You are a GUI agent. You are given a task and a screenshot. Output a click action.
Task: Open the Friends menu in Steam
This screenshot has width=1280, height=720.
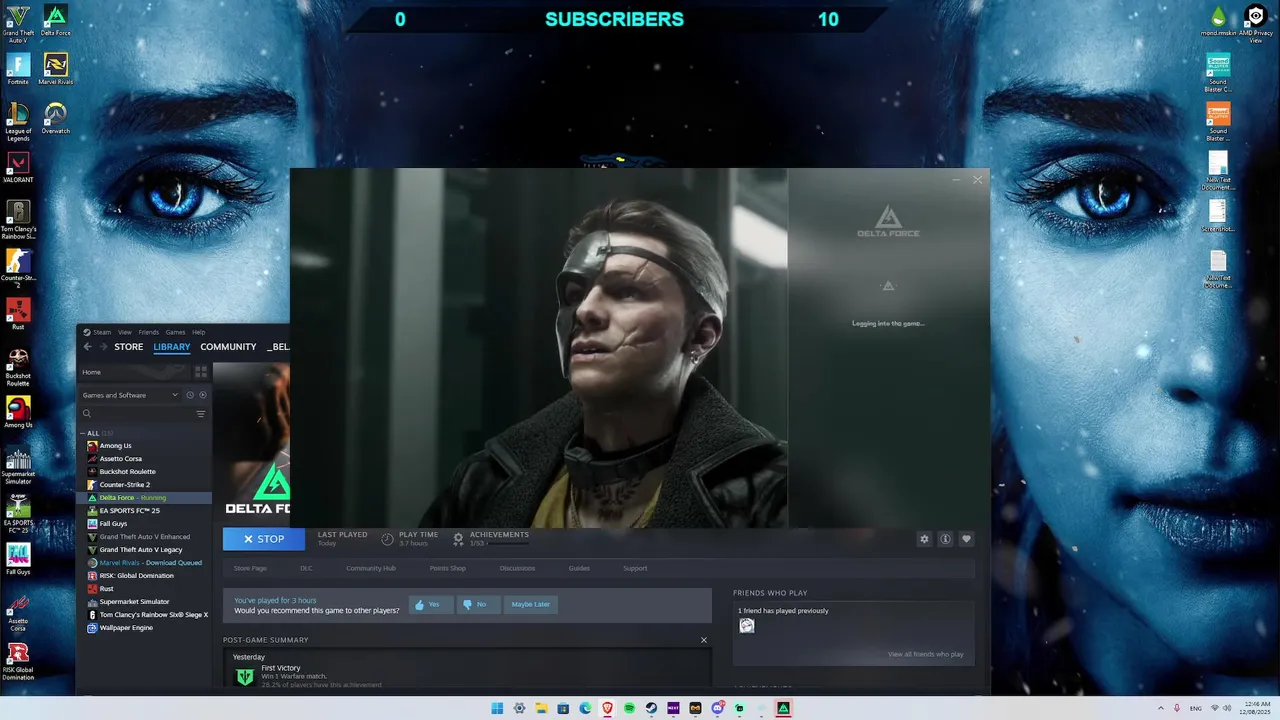[148, 332]
